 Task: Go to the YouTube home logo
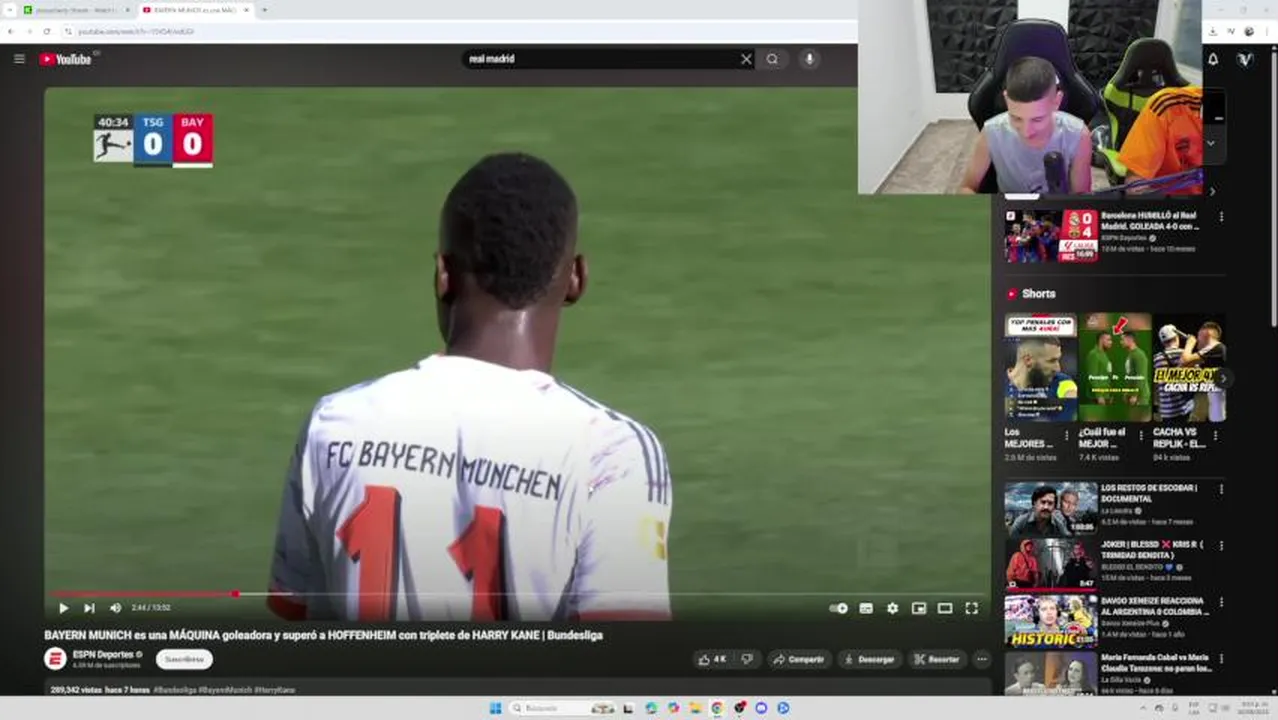click(65, 59)
